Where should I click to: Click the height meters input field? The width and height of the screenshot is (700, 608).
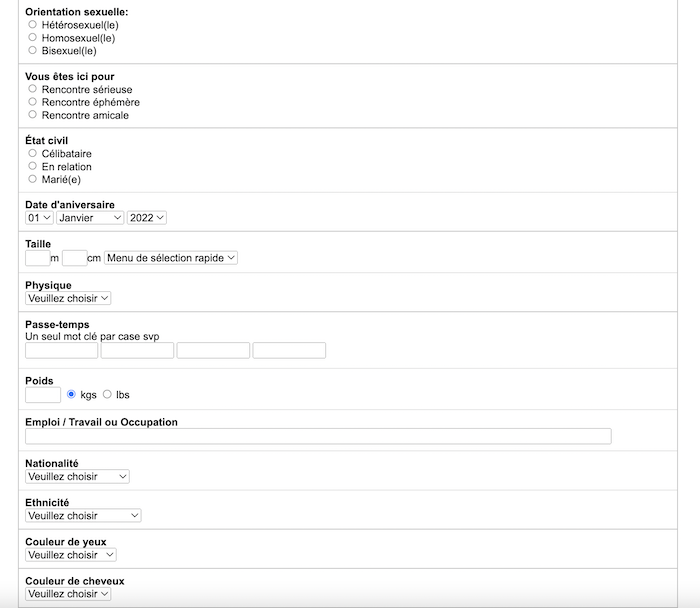(37, 258)
